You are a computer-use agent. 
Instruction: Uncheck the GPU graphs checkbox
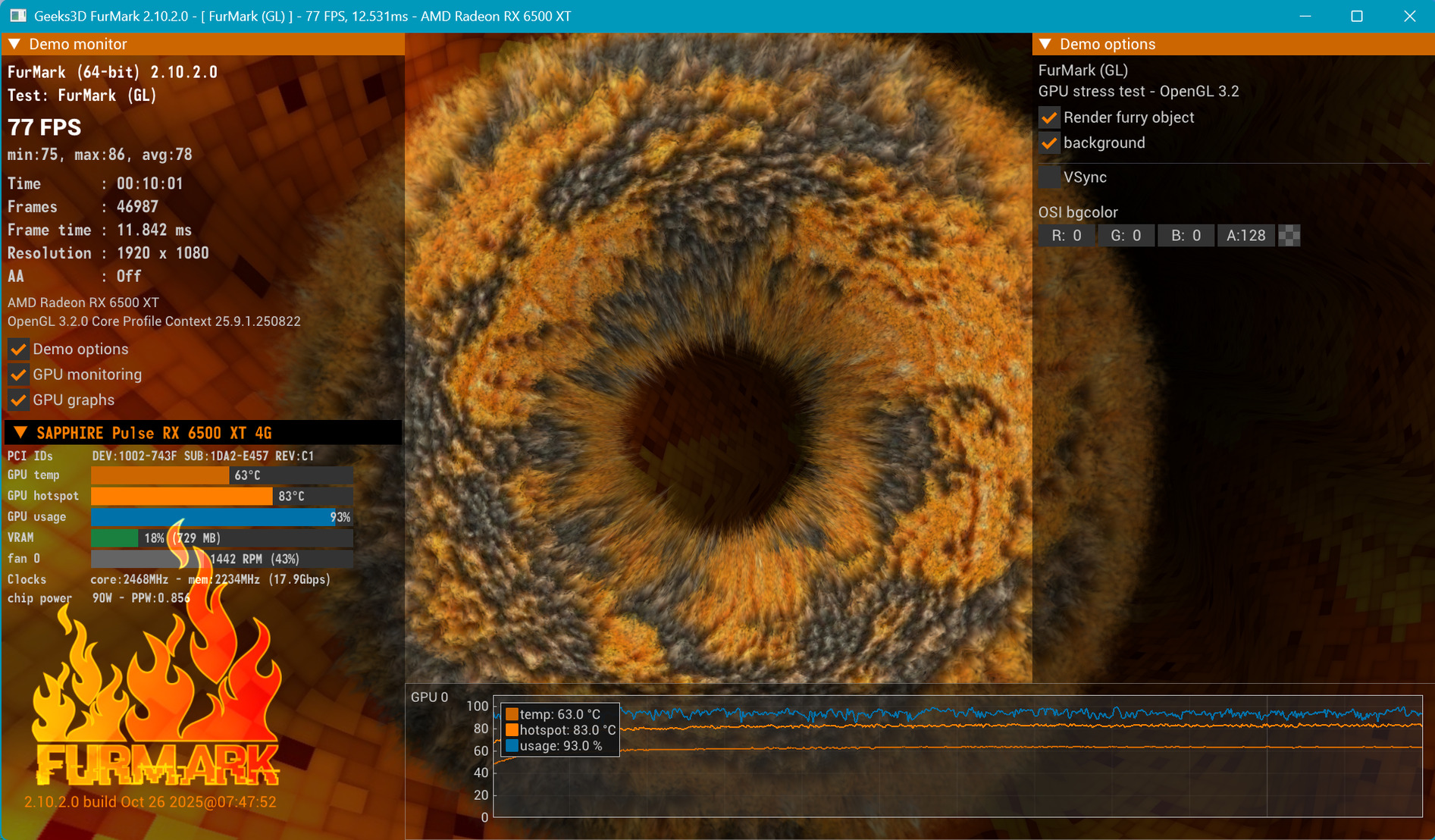pyautogui.click(x=18, y=400)
